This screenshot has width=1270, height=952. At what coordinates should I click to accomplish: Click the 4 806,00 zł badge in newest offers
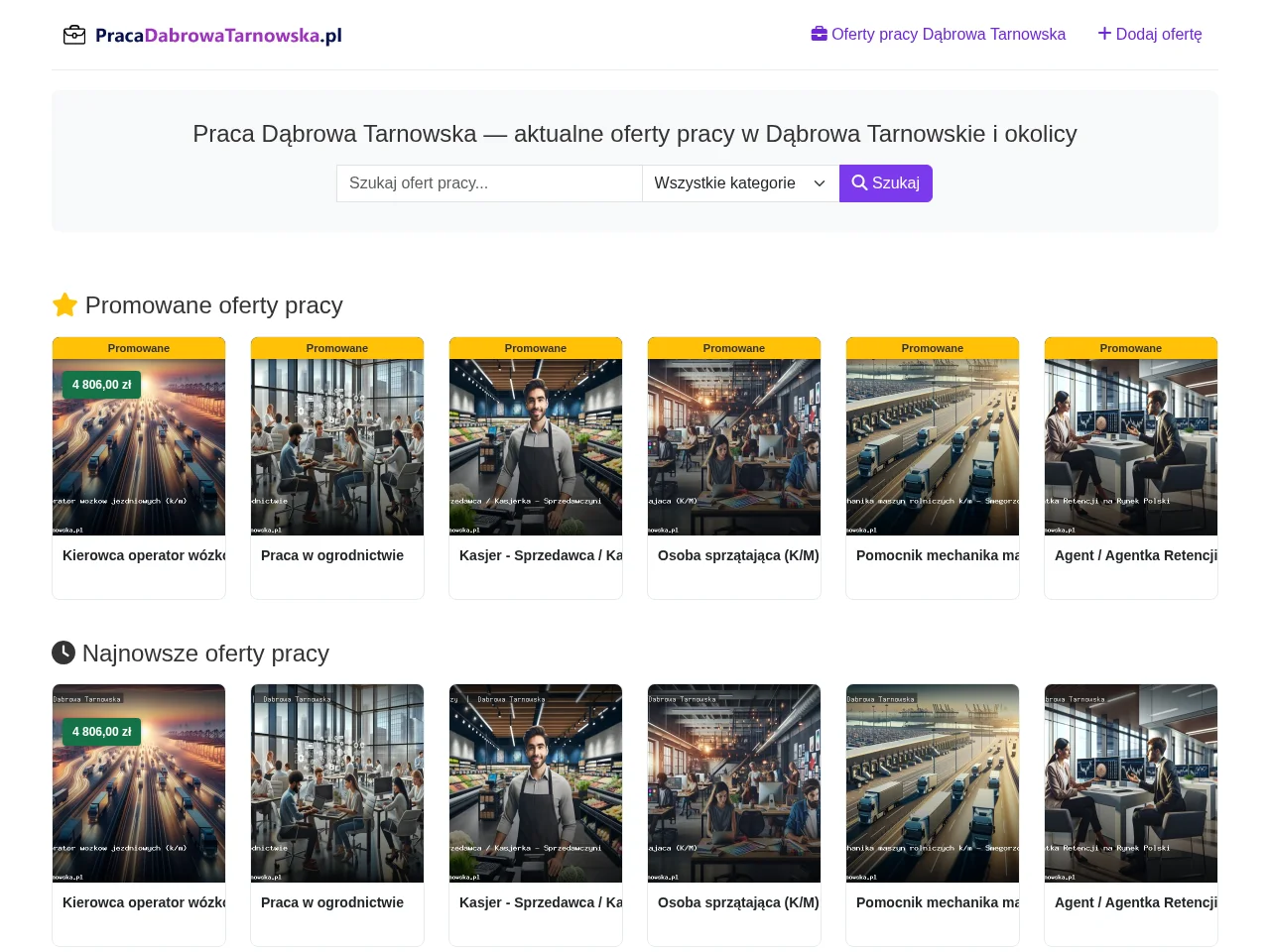pos(101,732)
